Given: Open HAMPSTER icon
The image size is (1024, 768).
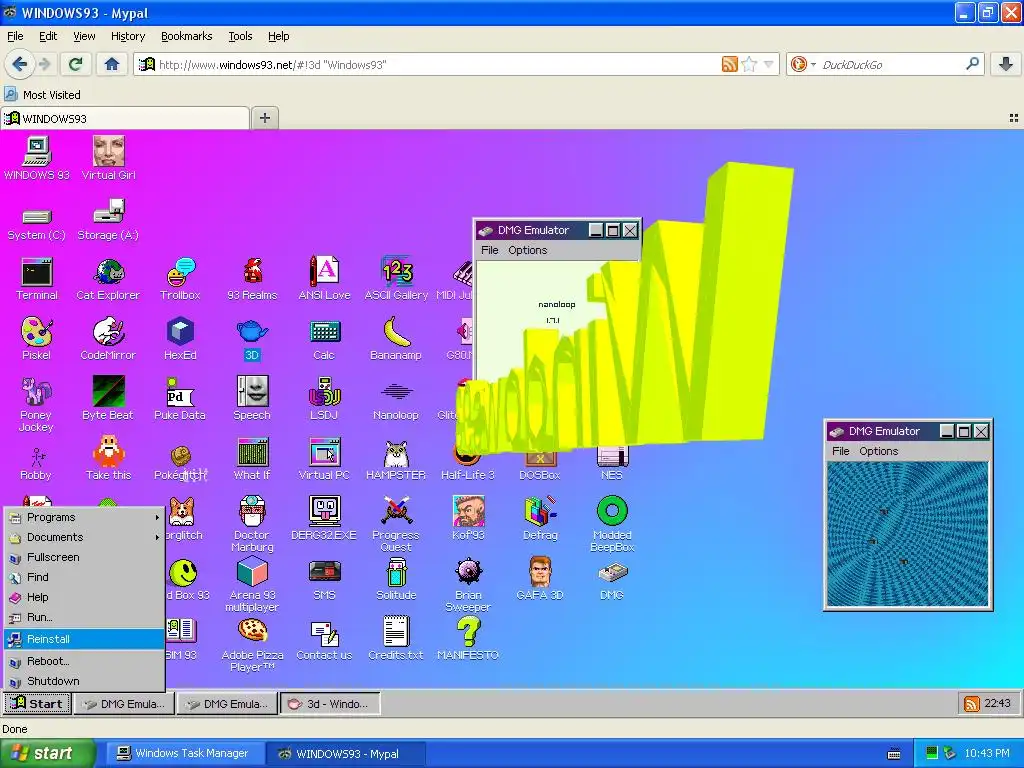Looking at the screenshot, I should pos(396,458).
